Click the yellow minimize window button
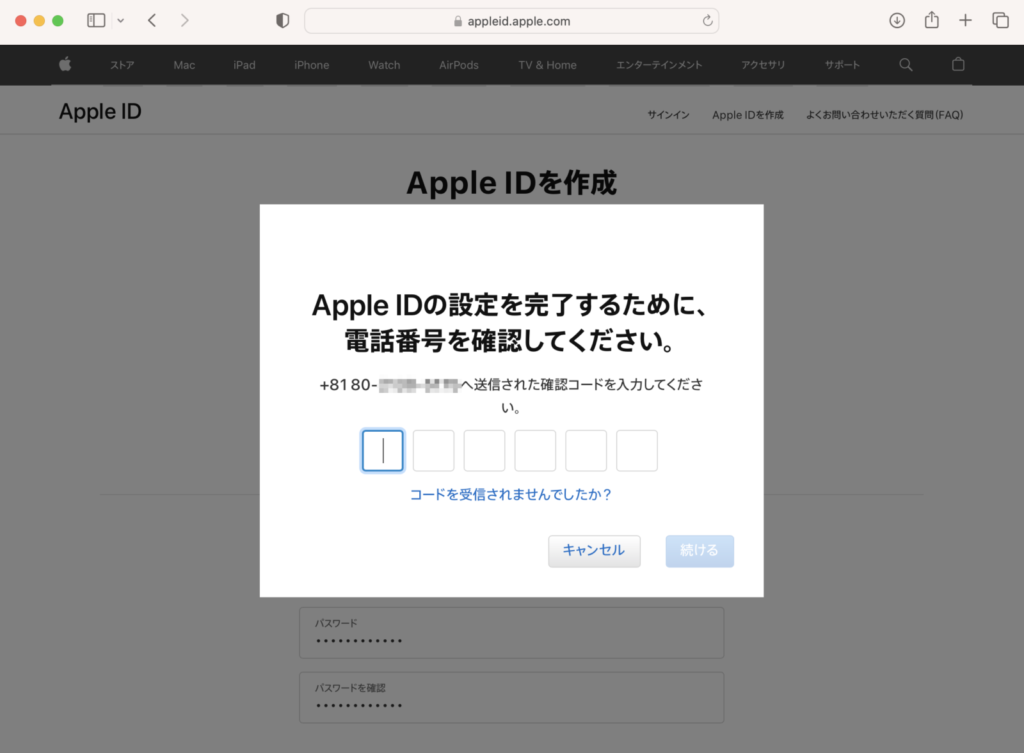 coord(39,21)
